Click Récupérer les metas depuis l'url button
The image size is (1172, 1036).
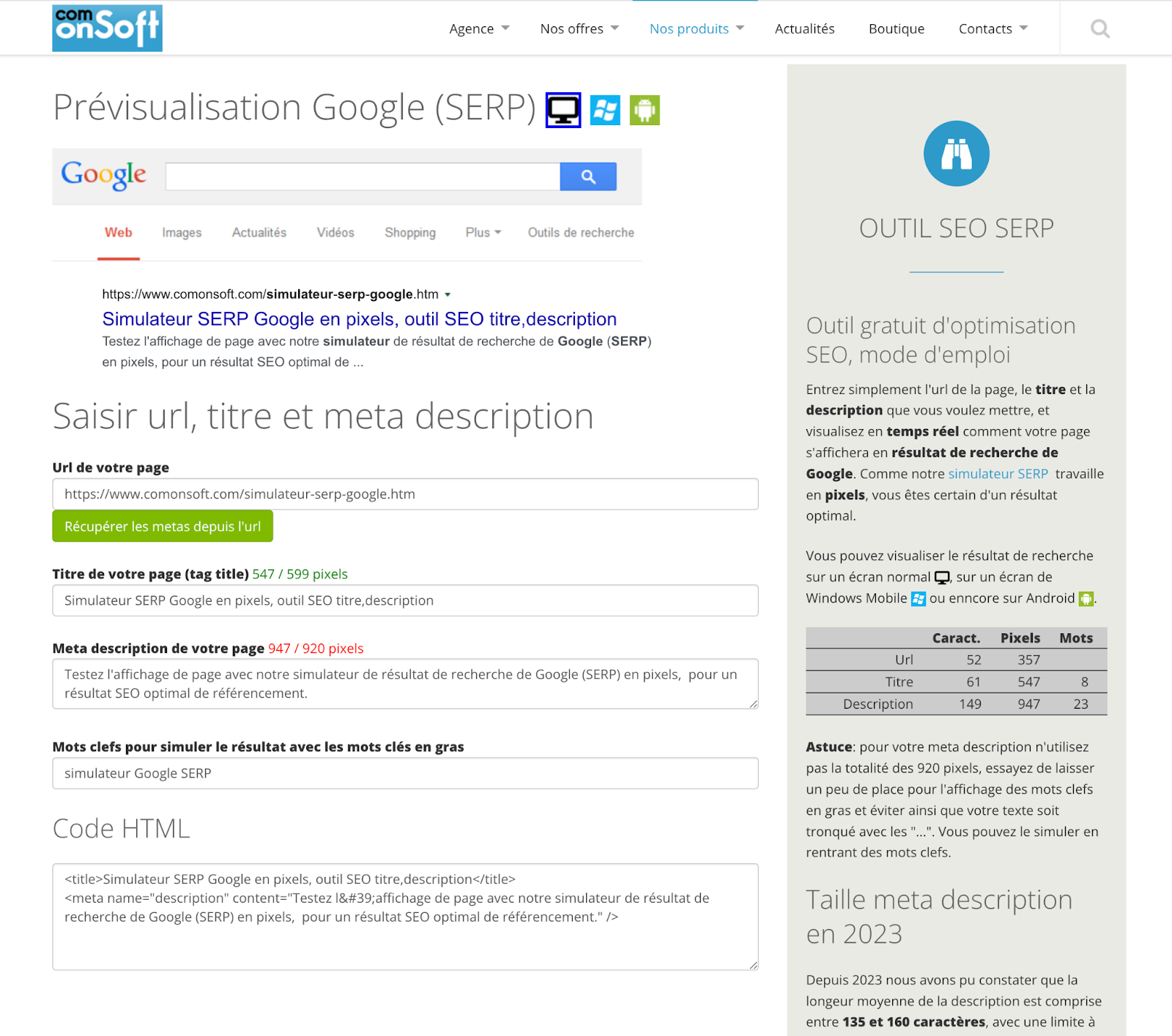tap(163, 526)
